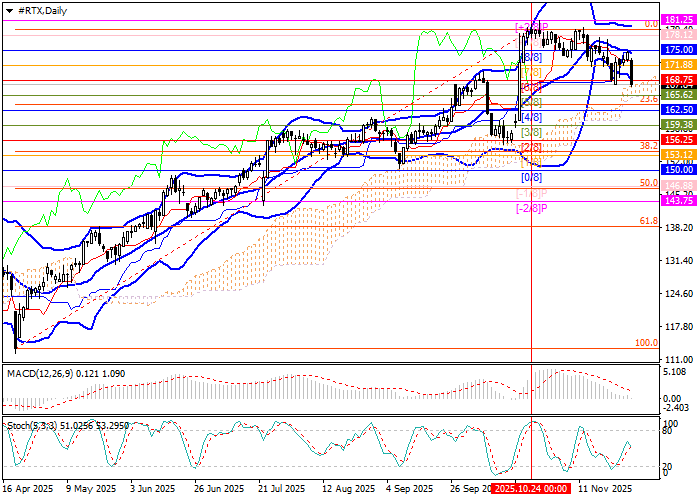Viewport: 700px width, 500px height.
Task: Click the orange 171.88 price level tag
Action: click(680, 64)
